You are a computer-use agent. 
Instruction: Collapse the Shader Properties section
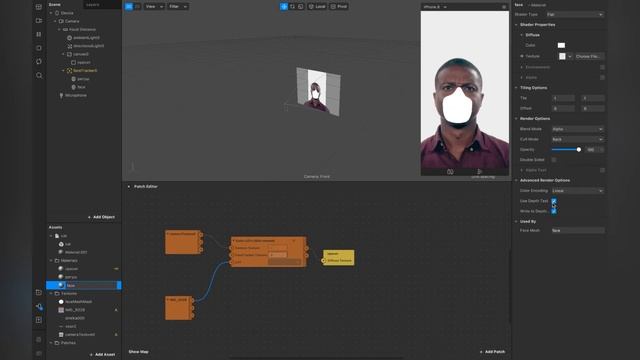(516, 25)
